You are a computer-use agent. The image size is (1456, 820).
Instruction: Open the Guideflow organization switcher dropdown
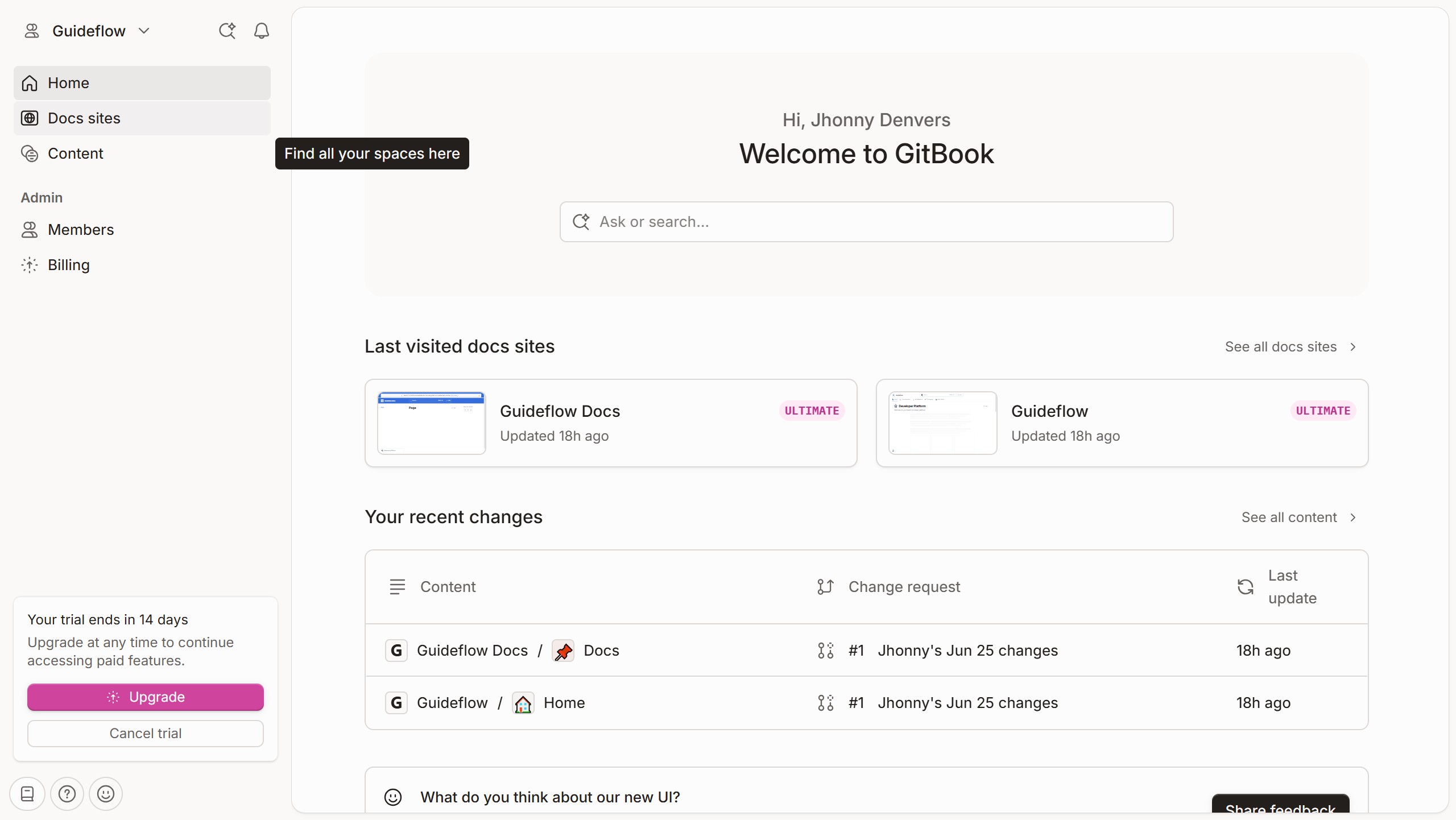pos(88,31)
